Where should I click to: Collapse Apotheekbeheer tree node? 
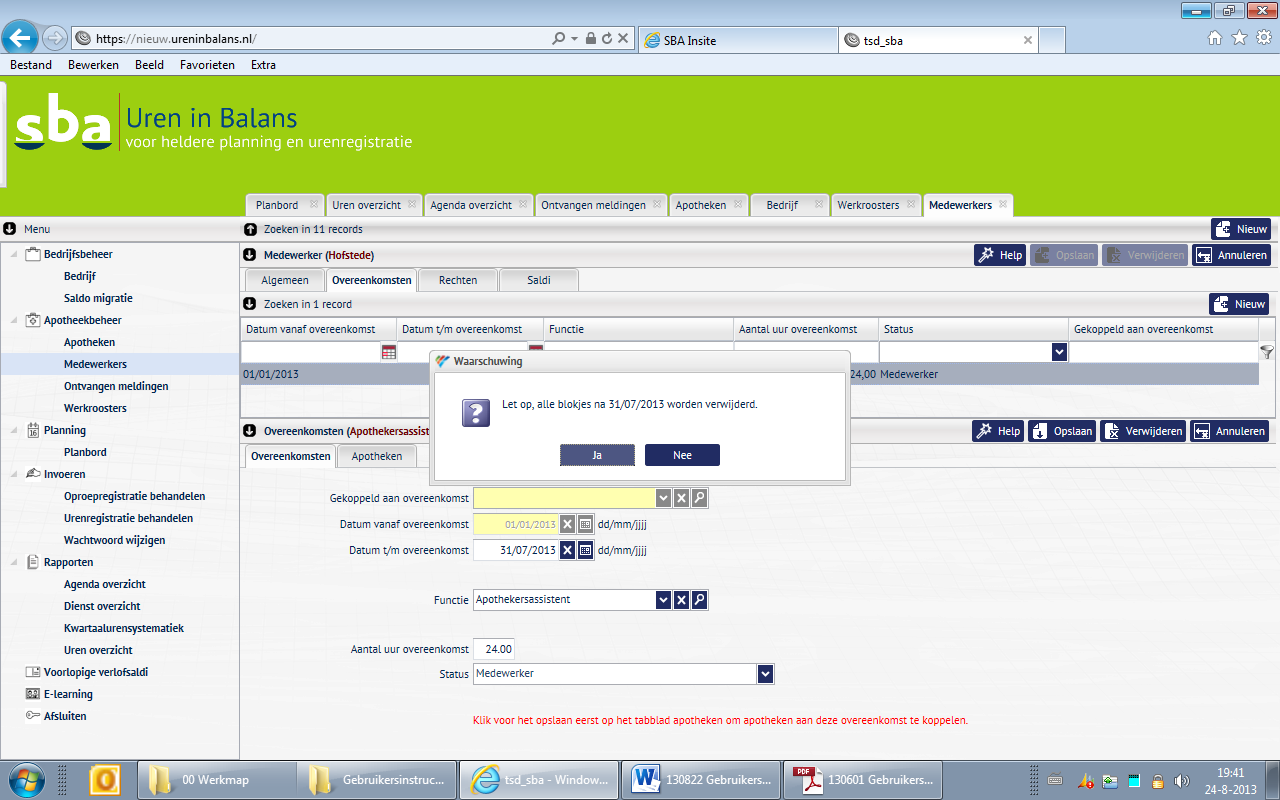(x=14, y=320)
